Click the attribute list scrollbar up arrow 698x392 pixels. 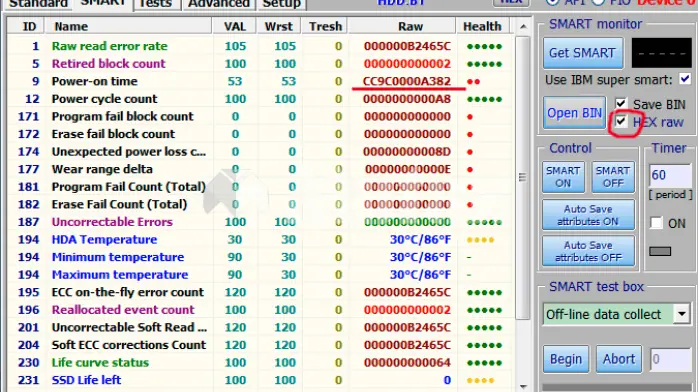coord(524,27)
